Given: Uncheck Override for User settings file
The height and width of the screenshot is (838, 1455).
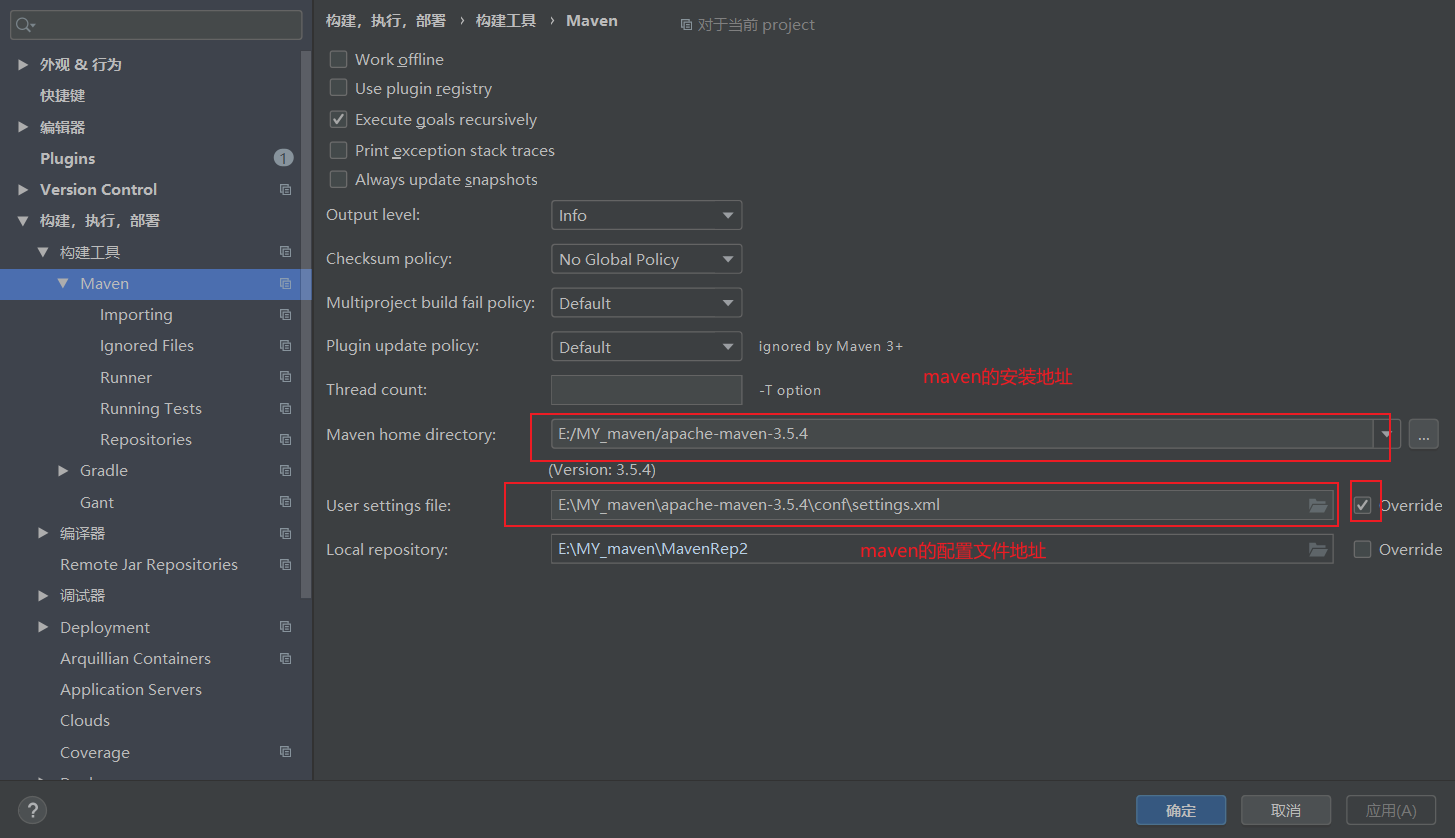Looking at the screenshot, I should 1362,506.
